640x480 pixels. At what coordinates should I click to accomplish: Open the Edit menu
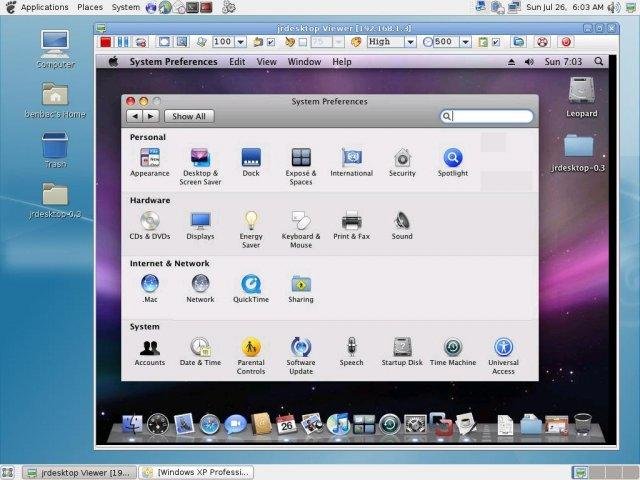(x=237, y=62)
